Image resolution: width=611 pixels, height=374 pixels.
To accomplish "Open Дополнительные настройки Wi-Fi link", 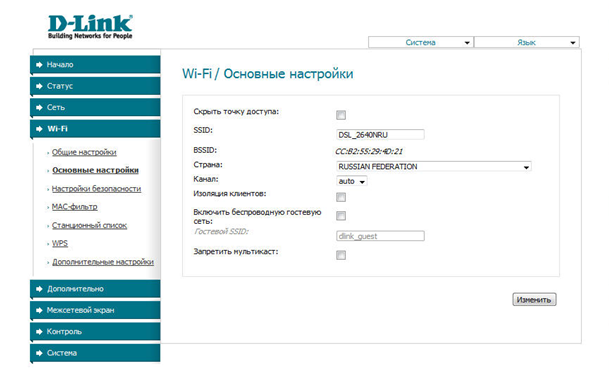I will point(103,262).
